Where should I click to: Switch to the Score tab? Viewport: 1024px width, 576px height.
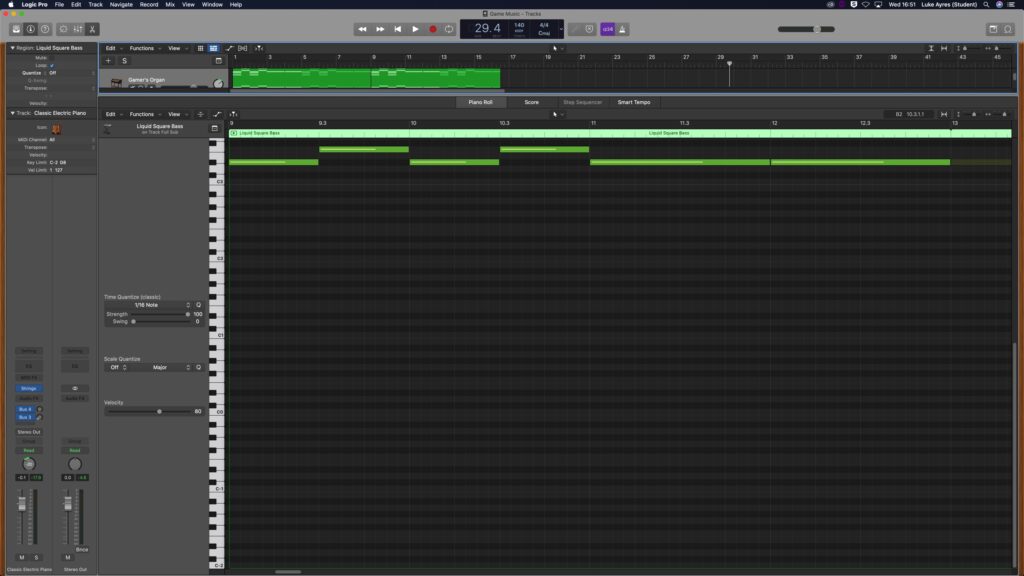[532, 103]
